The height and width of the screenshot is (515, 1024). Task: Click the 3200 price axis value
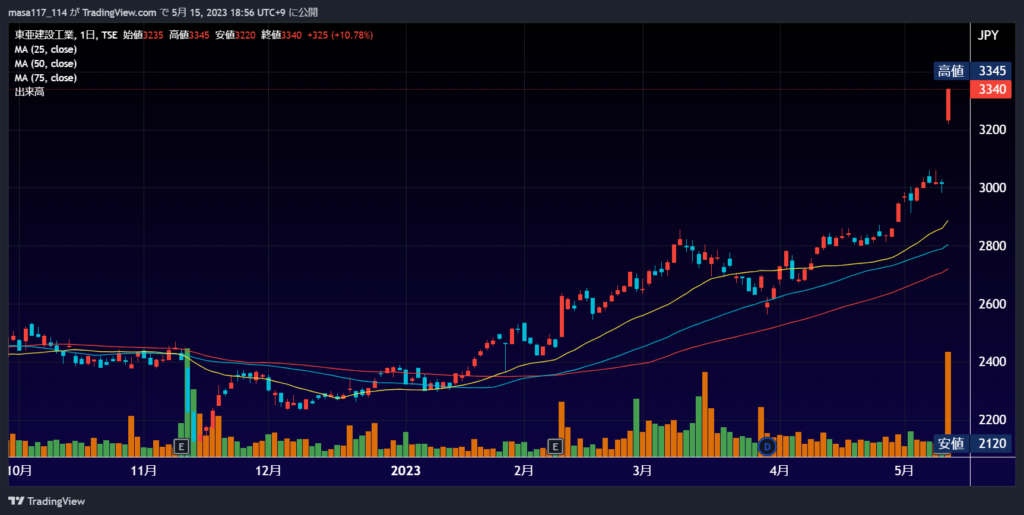[x=992, y=130]
